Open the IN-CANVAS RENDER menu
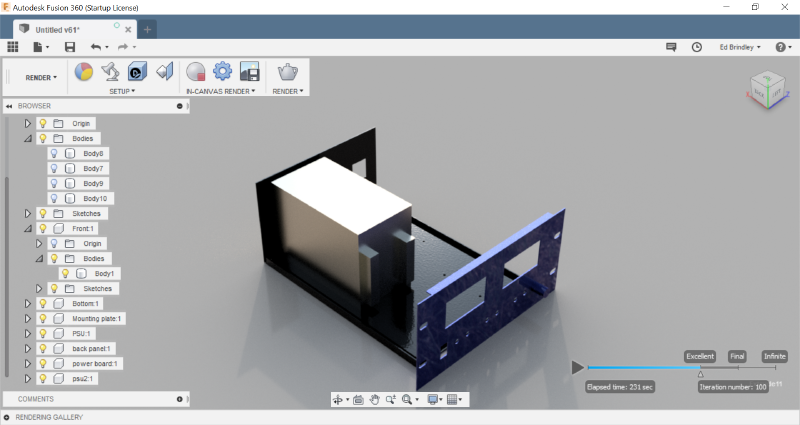 click(221, 91)
